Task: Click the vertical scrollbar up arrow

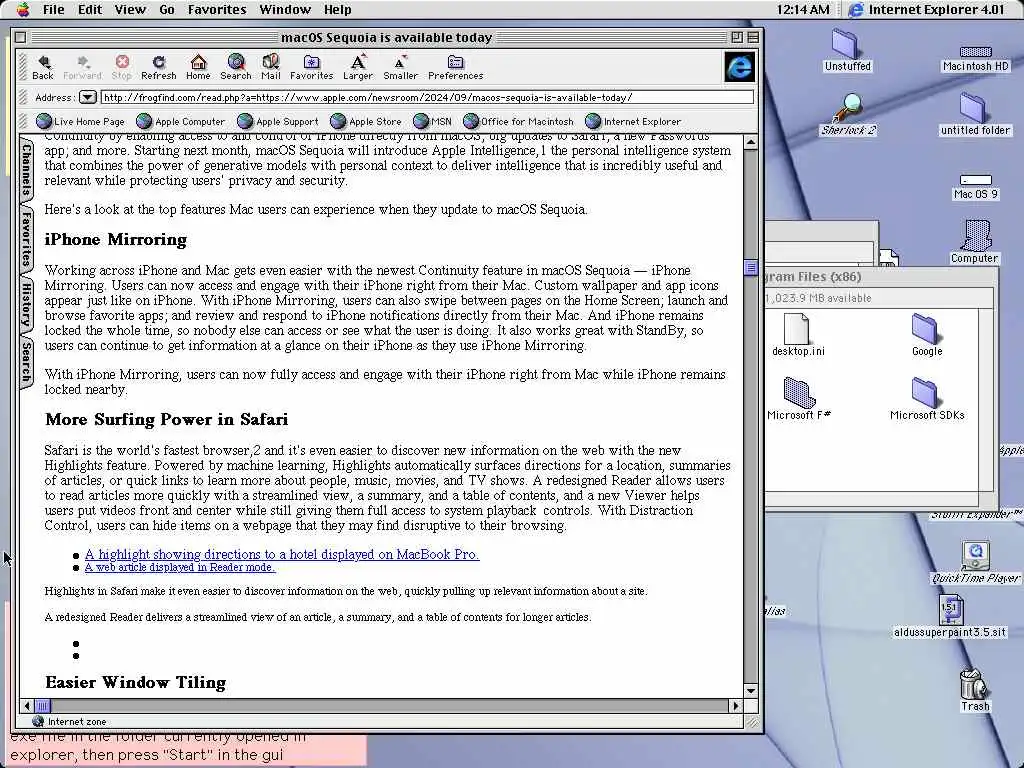Action: click(x=750, y=142)
